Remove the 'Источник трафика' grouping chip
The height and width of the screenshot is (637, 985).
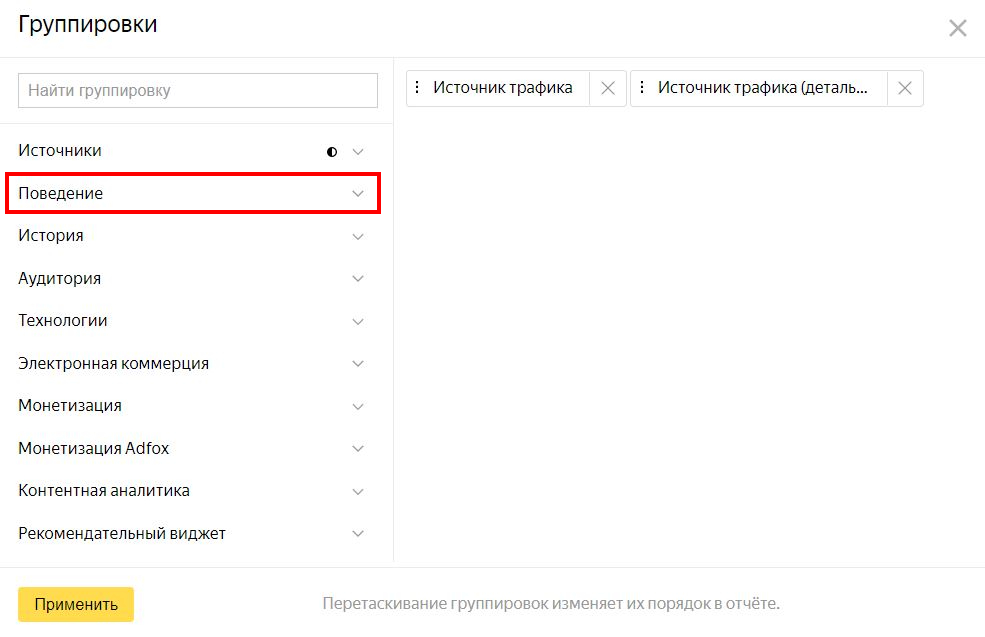point(607,88)
